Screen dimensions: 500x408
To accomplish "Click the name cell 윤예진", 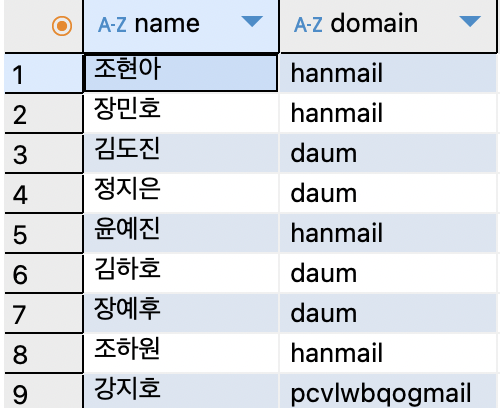I will point(181,233).
